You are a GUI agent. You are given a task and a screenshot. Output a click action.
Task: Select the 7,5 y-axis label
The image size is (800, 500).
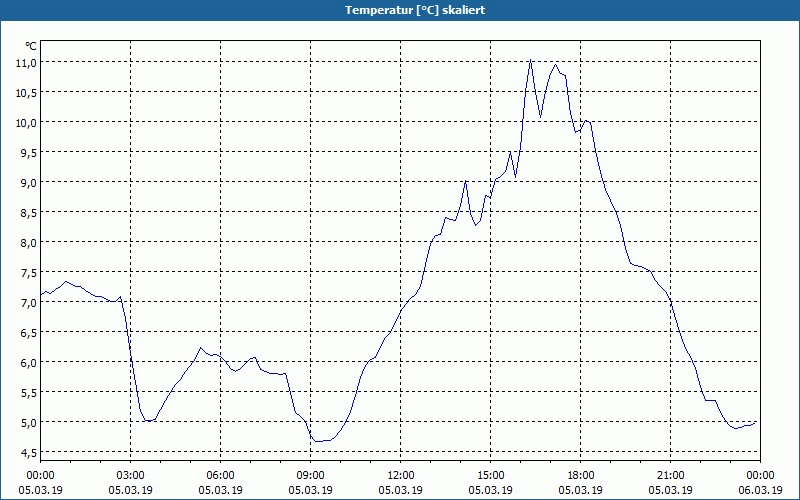click(x=29, y=272)
